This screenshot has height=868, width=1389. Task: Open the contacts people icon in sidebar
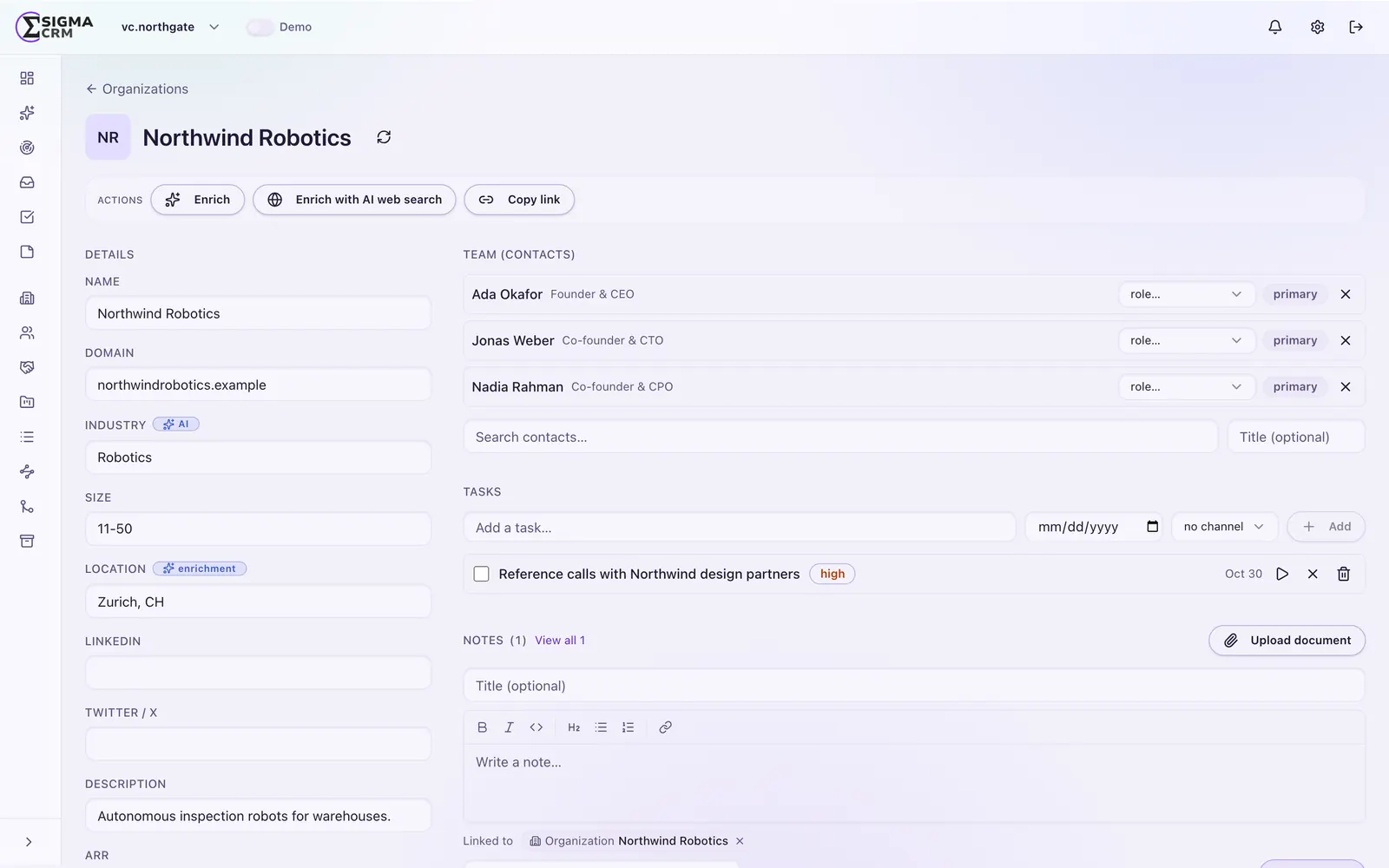tap(27, 332)
